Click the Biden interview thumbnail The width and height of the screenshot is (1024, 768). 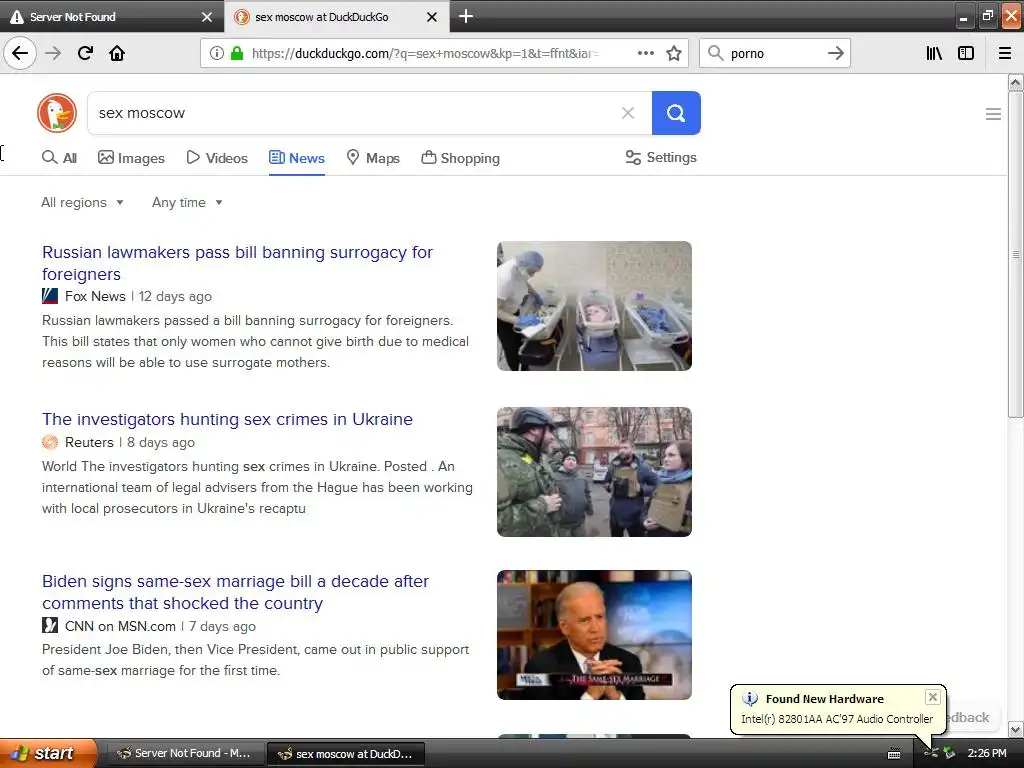[x=594, y=635]
